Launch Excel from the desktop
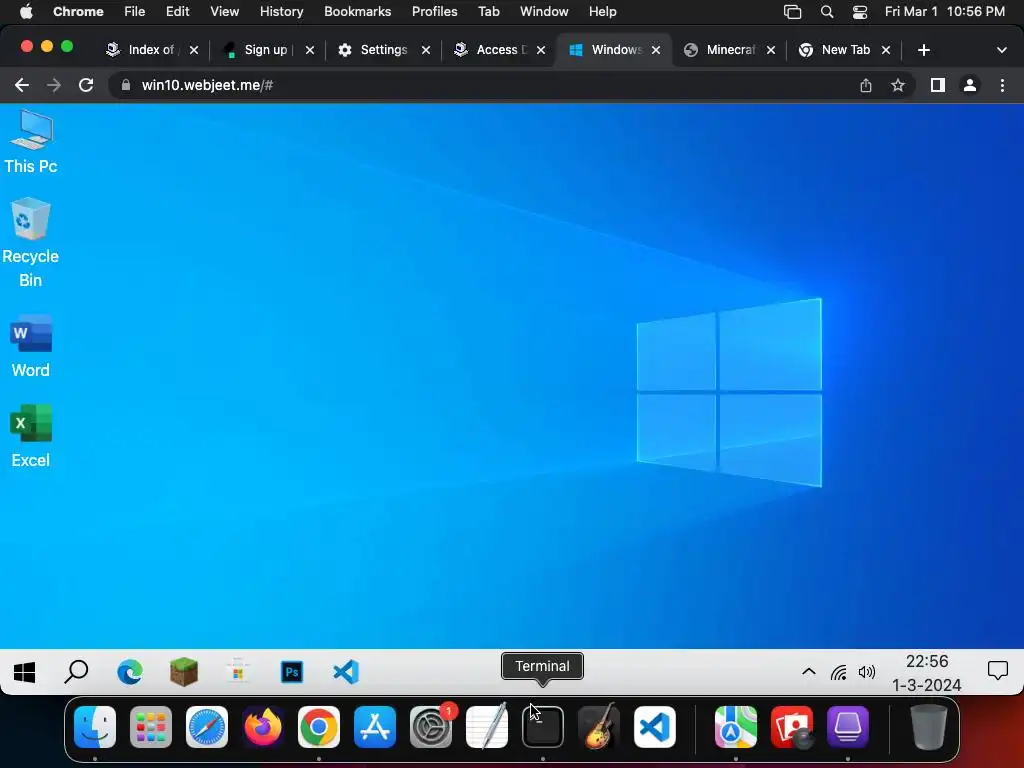 [31, 436]
